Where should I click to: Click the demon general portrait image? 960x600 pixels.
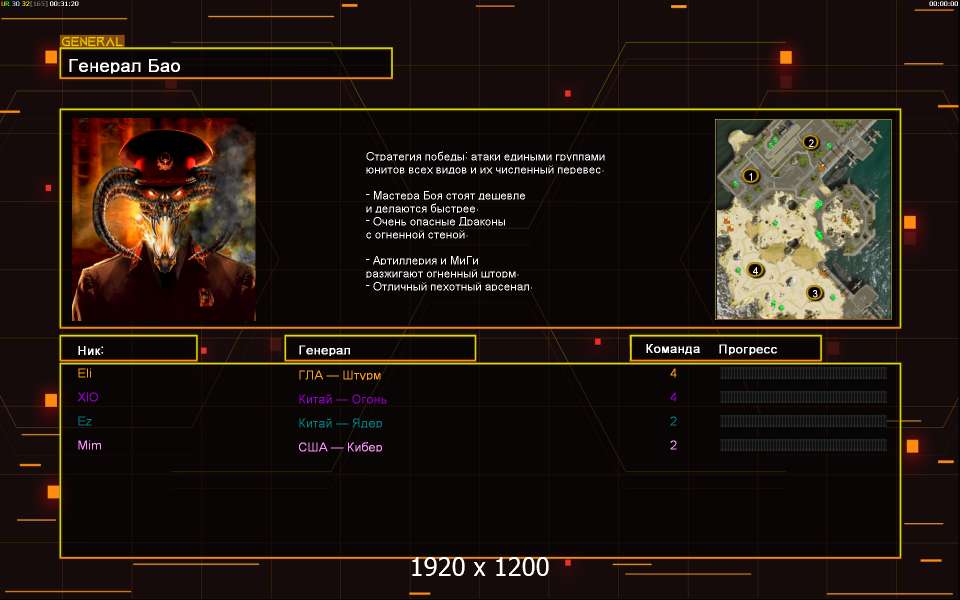pyautogui.click(x=163, y=219)
